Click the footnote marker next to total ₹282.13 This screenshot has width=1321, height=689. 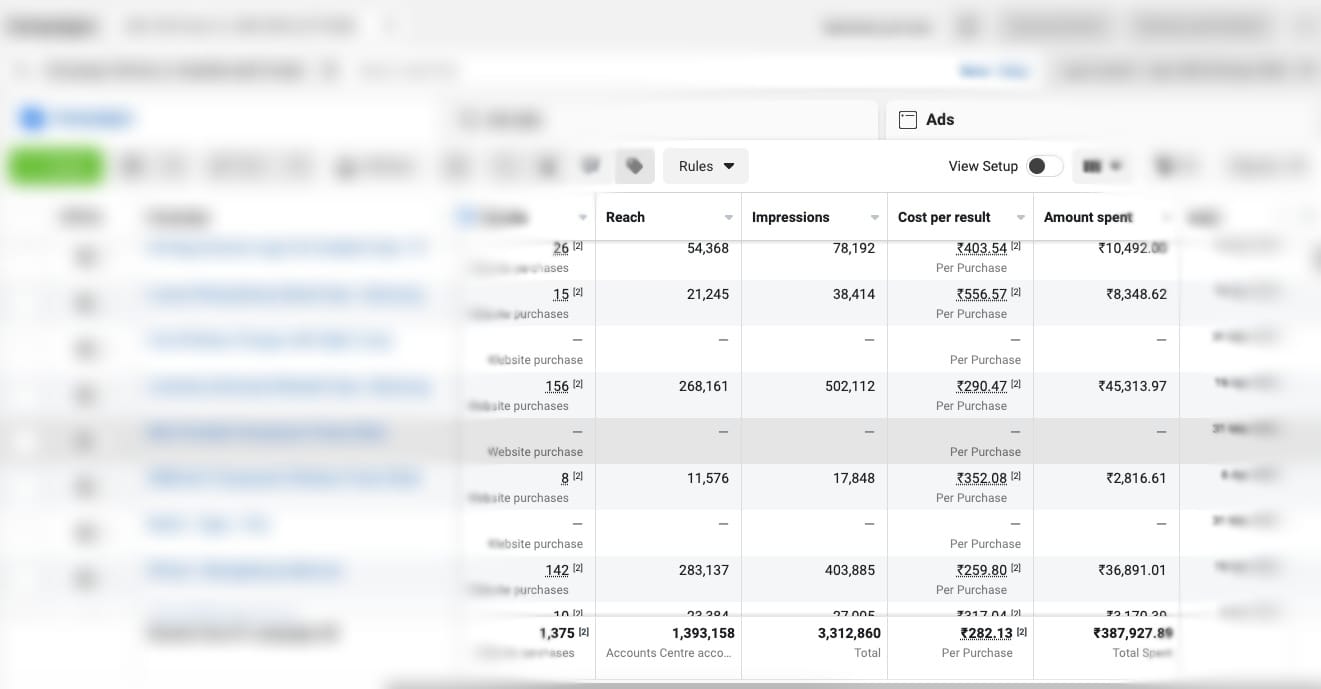(1022, 632)
